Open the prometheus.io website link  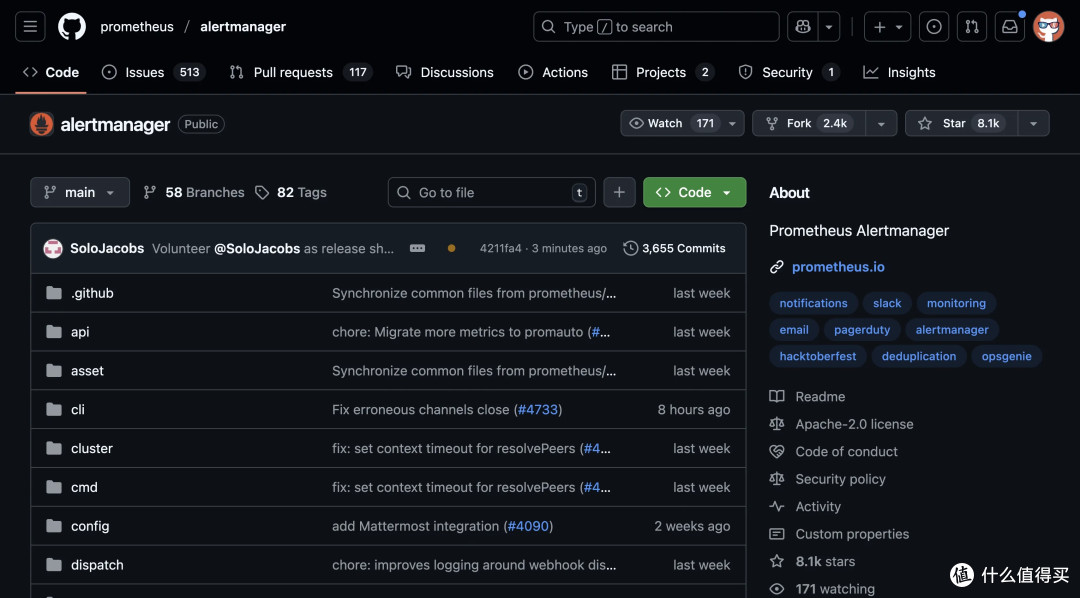pyautogui.click(x=838, y=267)
